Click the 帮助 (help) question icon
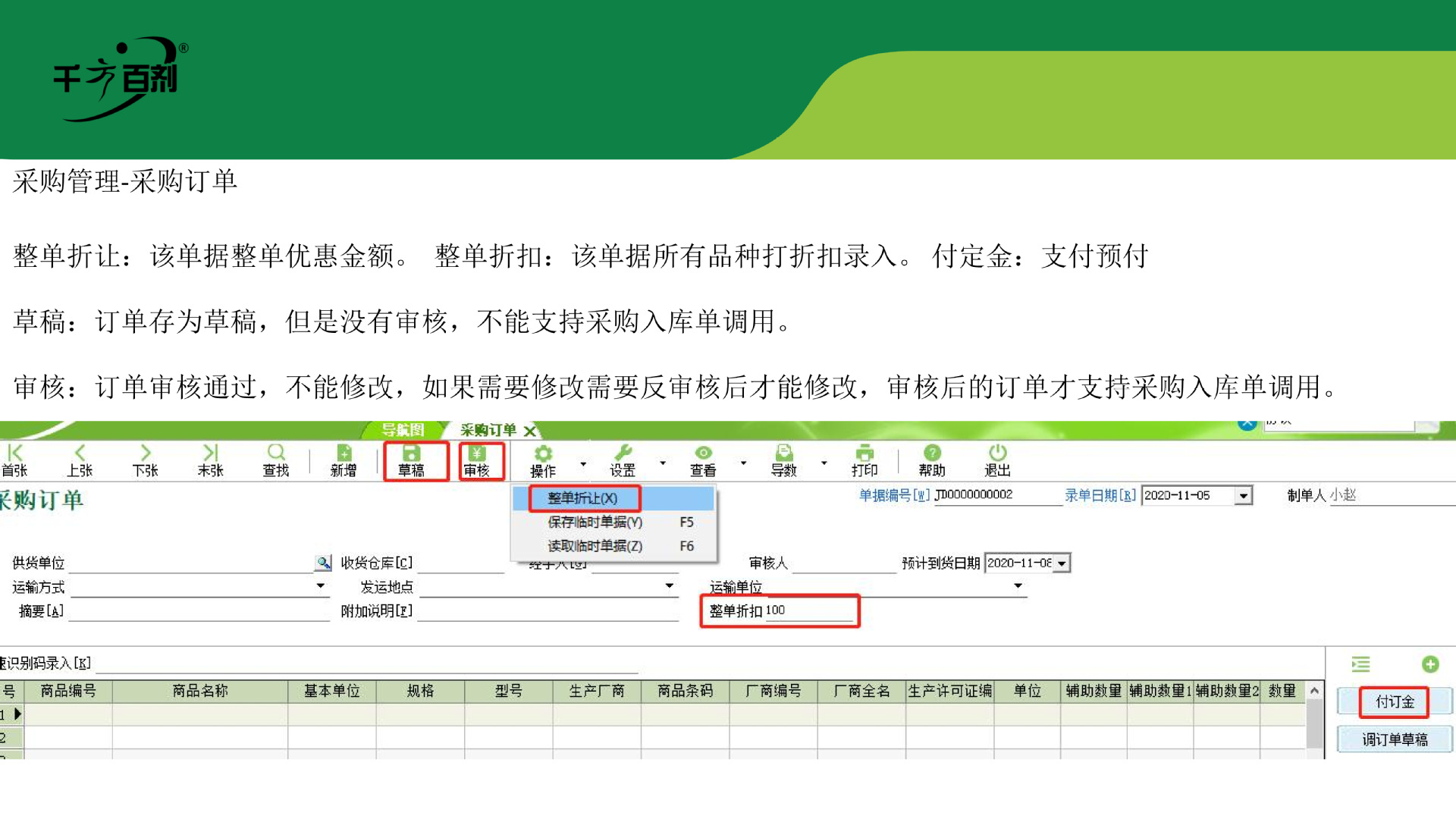Image resolution: width=1456 pixels, height=819 pixels. [932, 453]
